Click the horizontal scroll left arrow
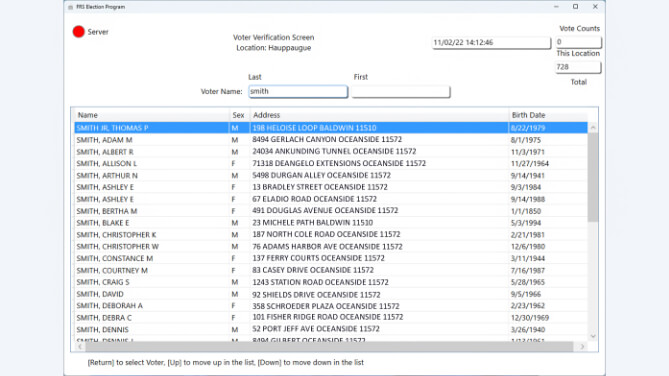The width and height of the screenshot is (669, 376). click(x=80, y=347)
